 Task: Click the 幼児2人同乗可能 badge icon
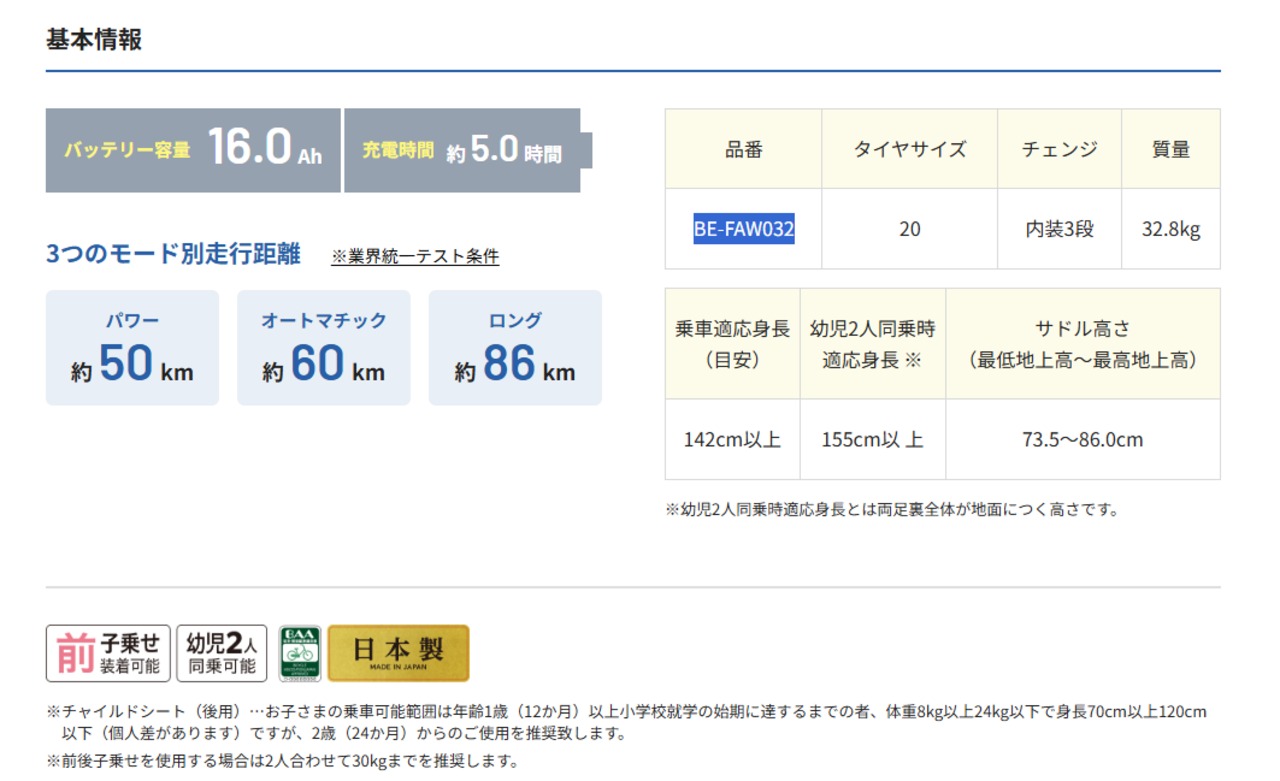pos(221,653)
